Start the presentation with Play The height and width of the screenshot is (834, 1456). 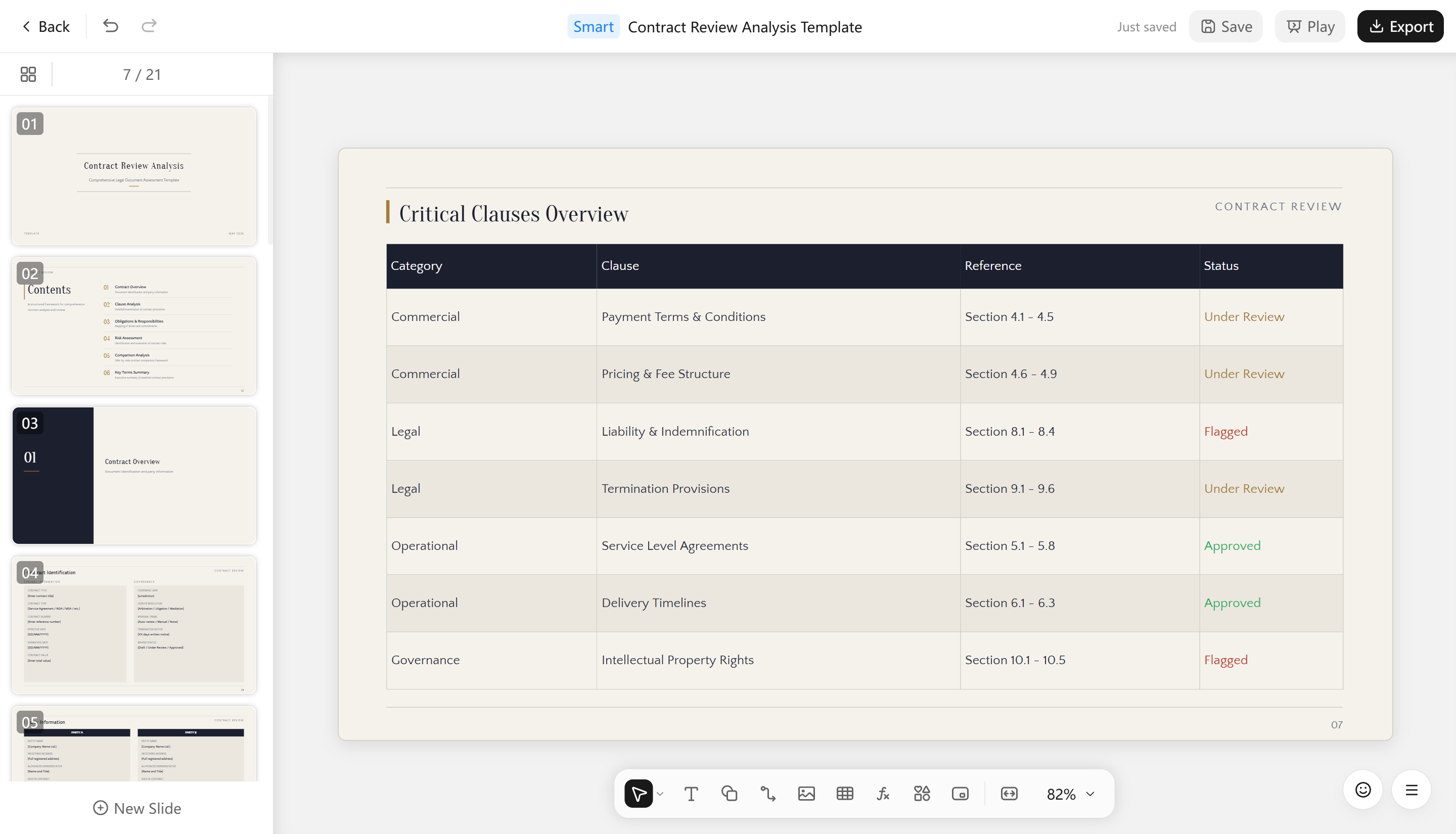[x=1310, y=26]
